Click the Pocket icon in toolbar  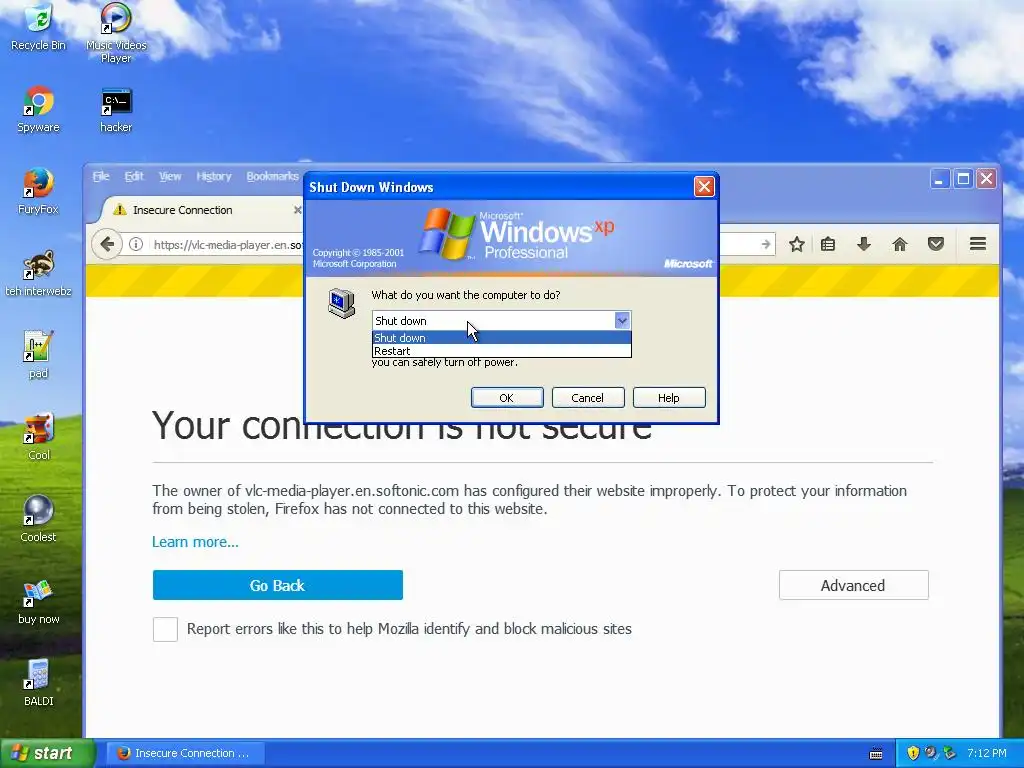click(x=936, y=244)
